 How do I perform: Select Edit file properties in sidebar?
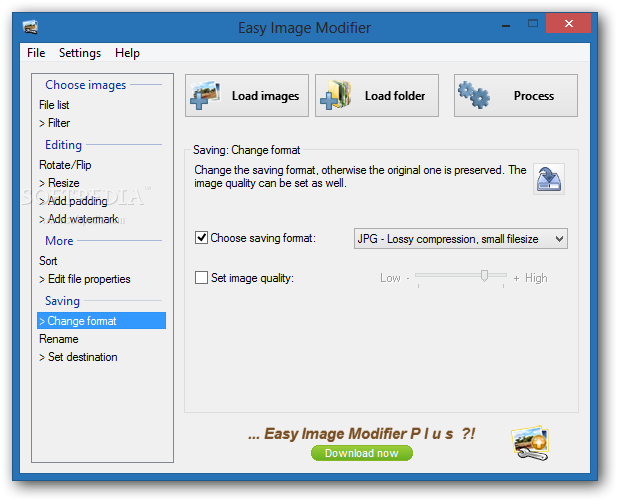[84, 279]
